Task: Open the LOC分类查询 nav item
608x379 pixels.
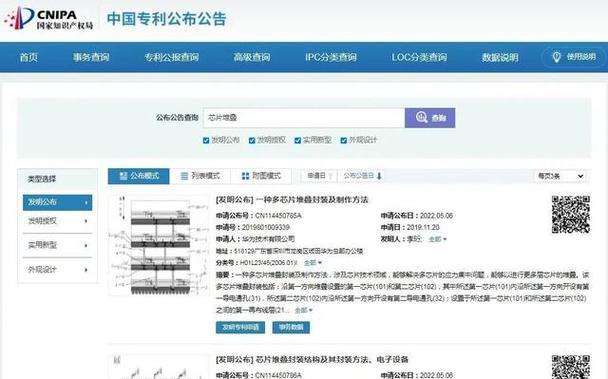Action: coord(419,57)
